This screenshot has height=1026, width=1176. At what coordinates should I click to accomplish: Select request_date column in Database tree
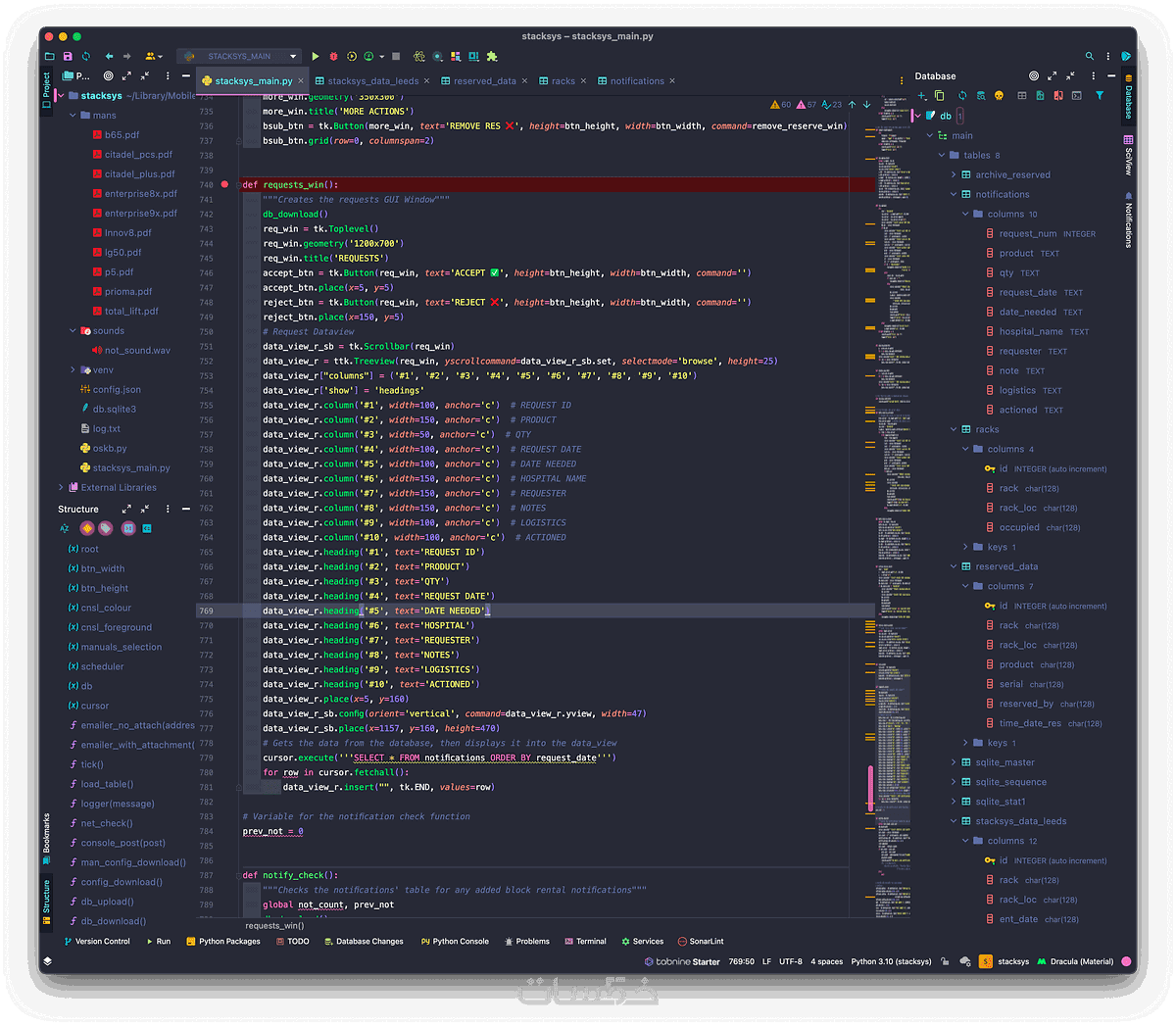[x=1034, y=292]
